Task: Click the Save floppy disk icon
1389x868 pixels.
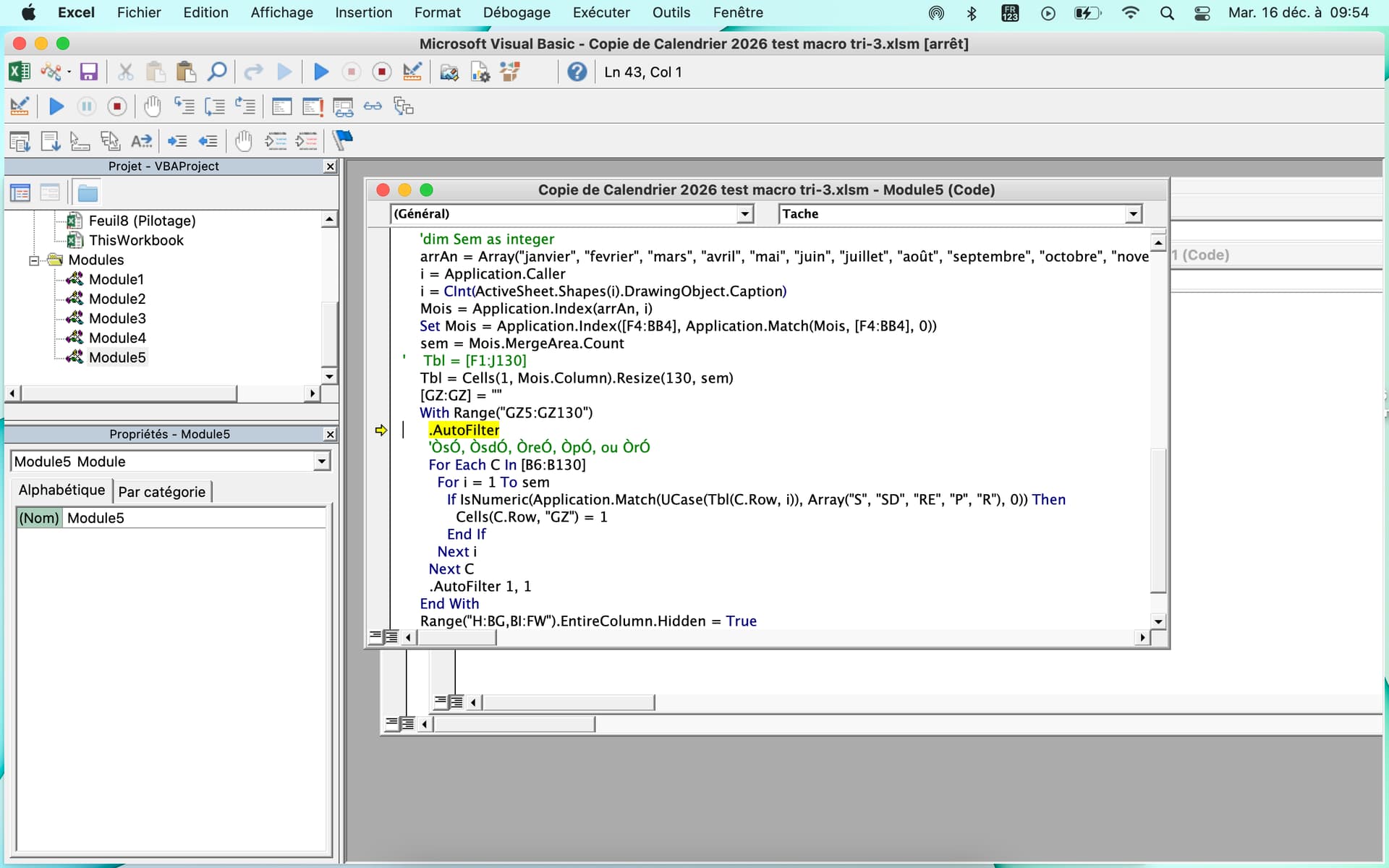Action: pyautogui.click(x=88, y=72)
